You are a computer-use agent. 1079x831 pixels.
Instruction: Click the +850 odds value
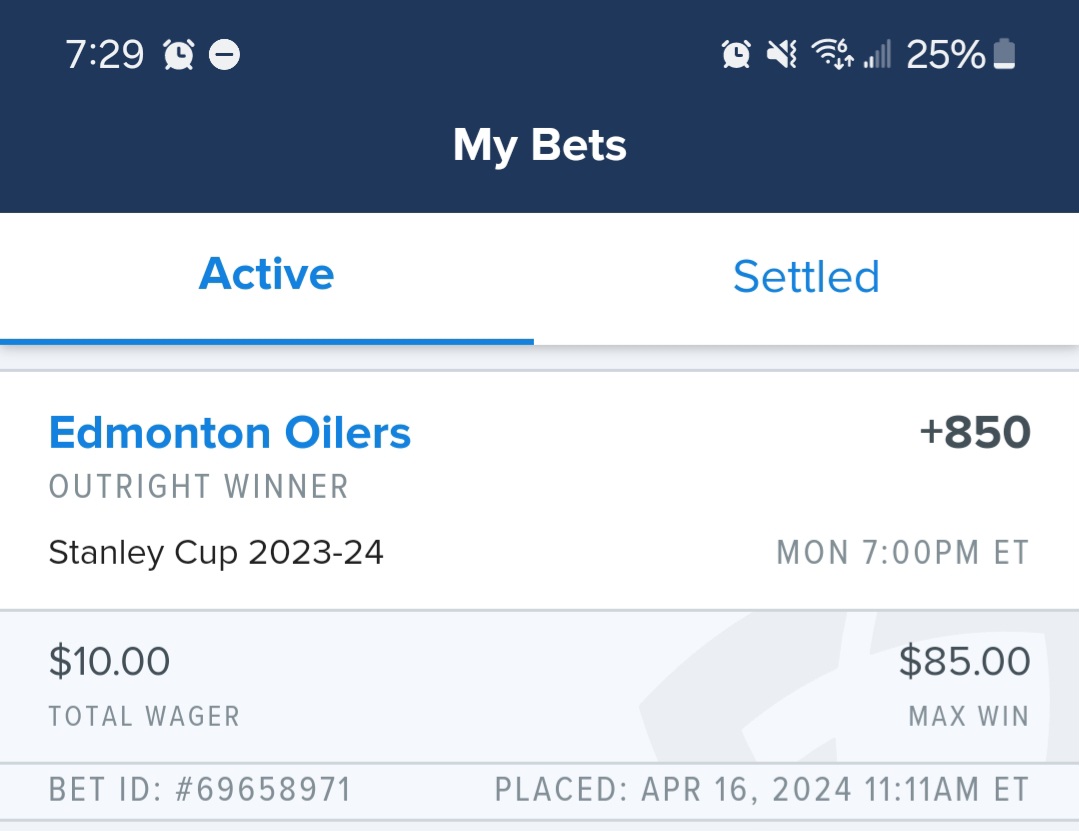click(x=975, y=433)
